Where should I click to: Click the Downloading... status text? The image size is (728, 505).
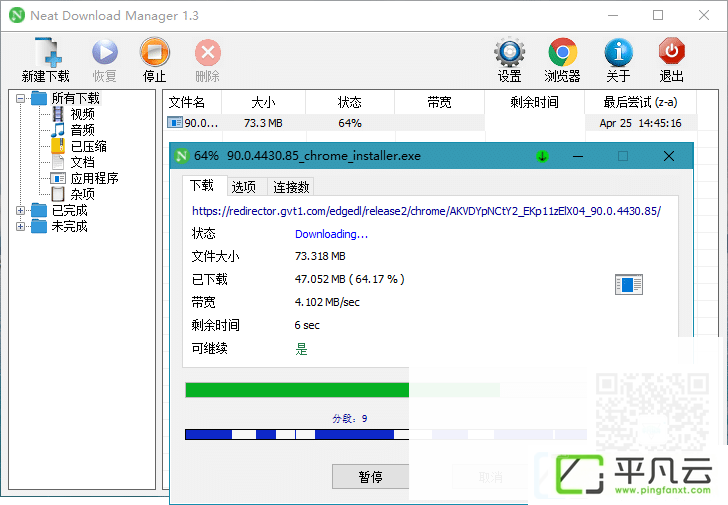tap(332, 234)
